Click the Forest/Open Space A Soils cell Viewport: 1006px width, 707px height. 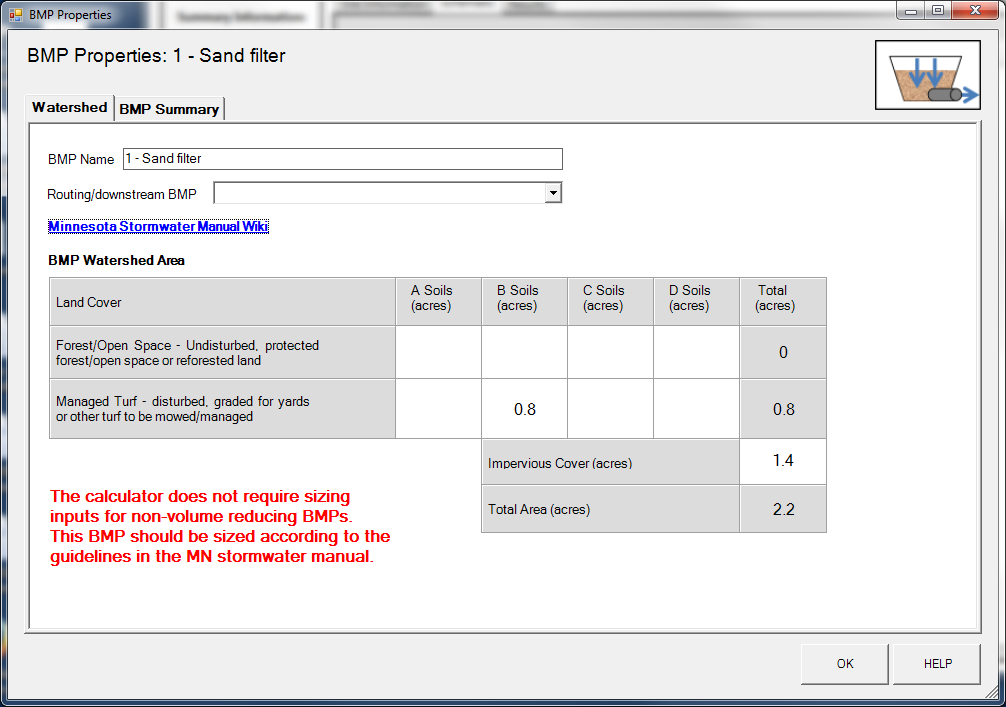coord(438,352)
